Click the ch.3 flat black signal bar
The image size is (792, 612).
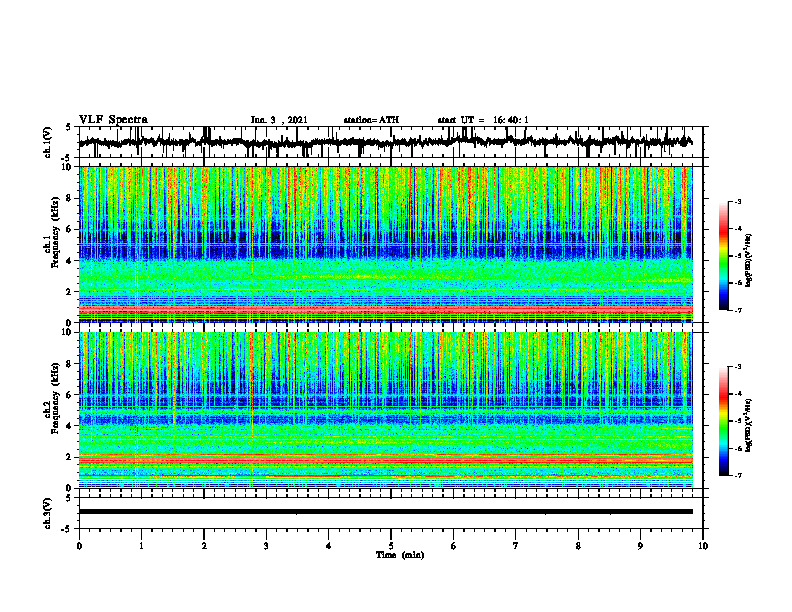click(x=385, y=512)
